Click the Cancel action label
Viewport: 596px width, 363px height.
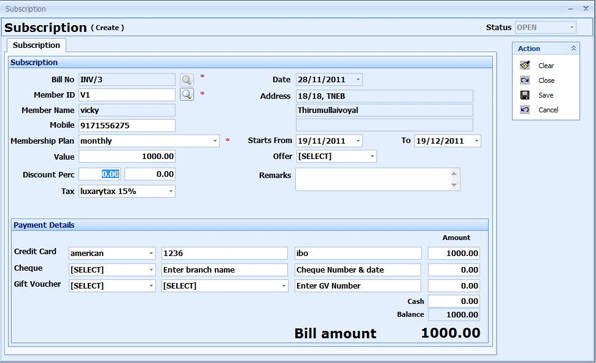click(x=548, y=110)
